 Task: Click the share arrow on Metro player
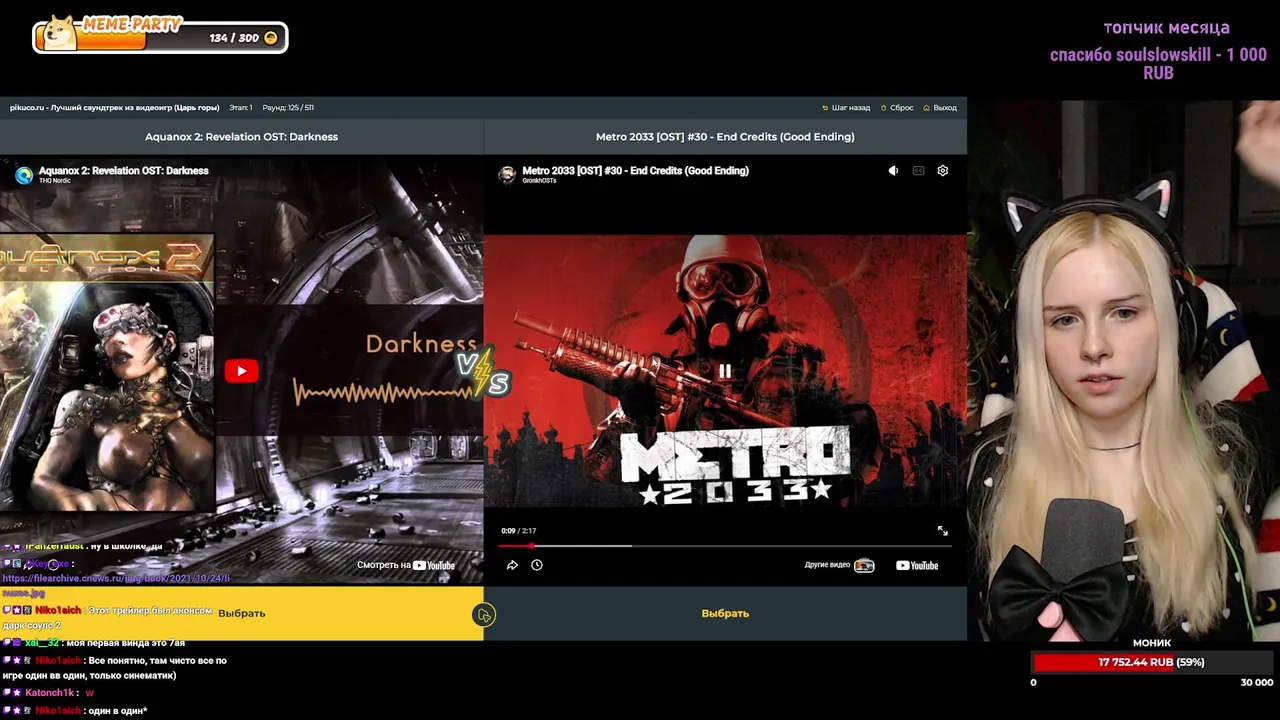[512, 565]
